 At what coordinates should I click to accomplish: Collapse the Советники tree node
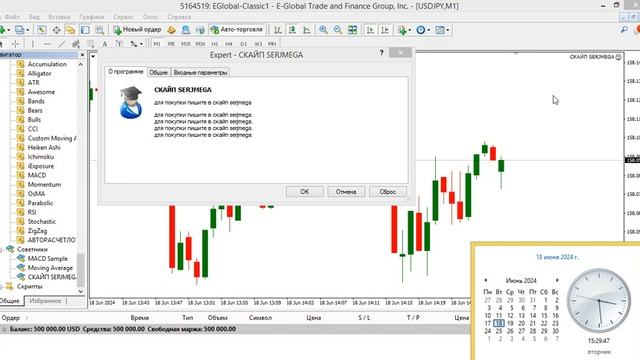coord(1,249)
